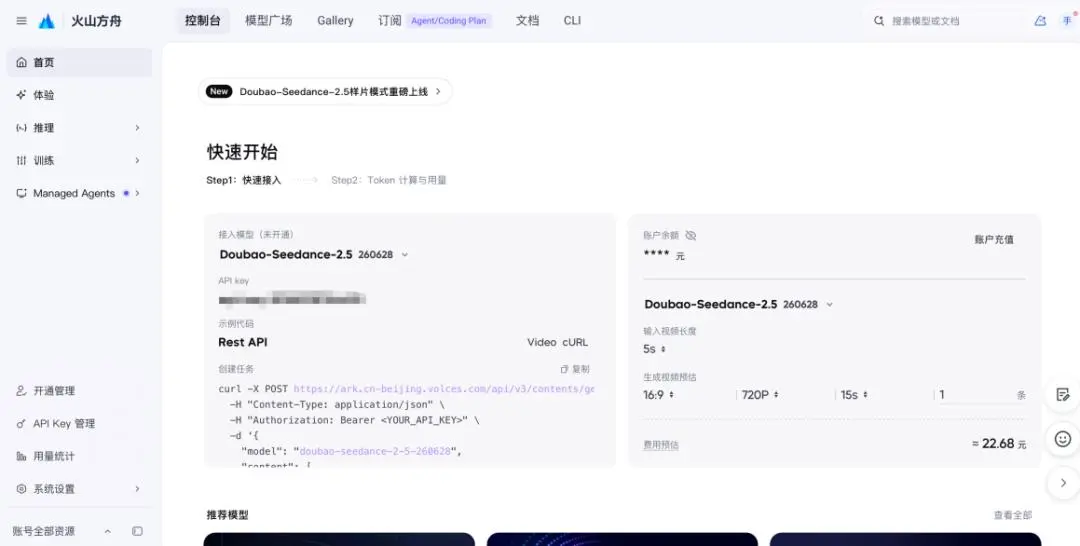Open CLI tab

pos(572,21)
